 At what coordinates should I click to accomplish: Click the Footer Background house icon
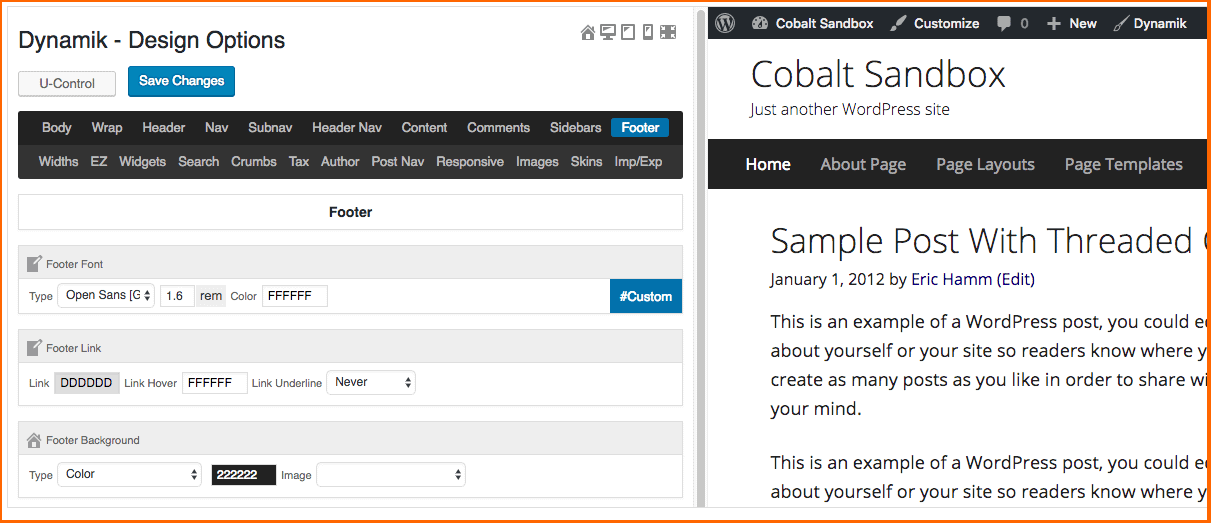[x=33, y=440]
